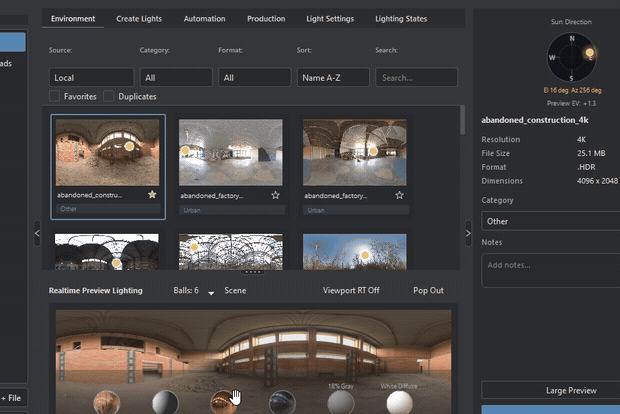This screenshot has height=414, width=620.
Task: Favorite the first abandoned_factory with its star
Action: coord(276,195)
